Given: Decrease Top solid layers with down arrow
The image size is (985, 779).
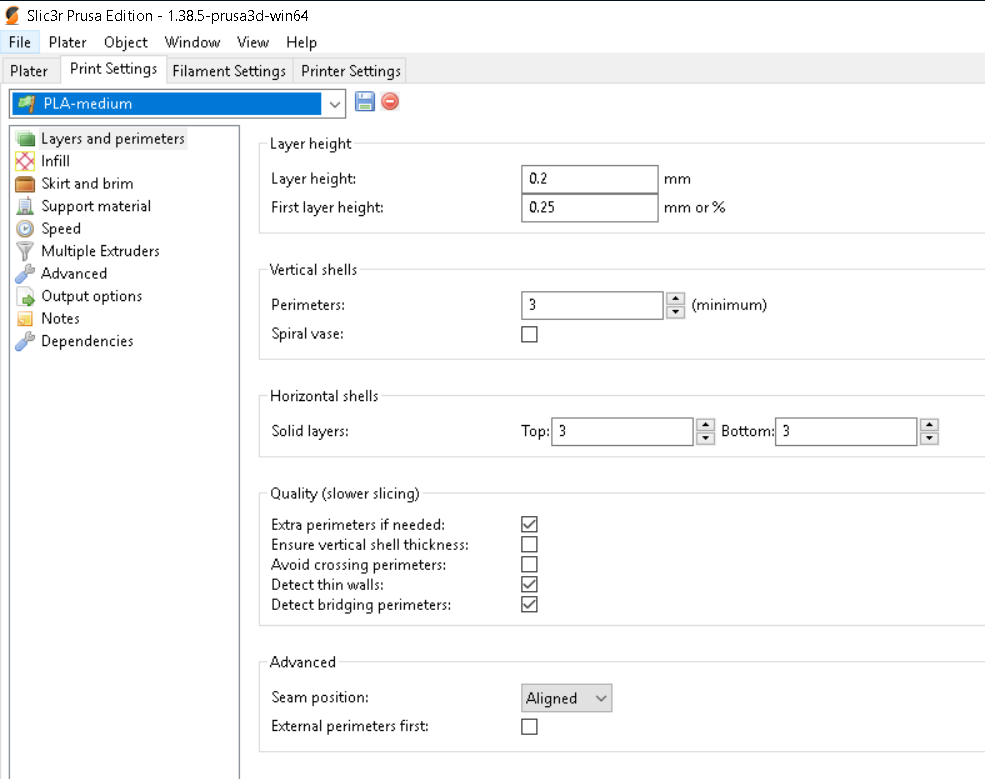Looking at the screenshot, I should pyautogui.click(x=705, y=439).
